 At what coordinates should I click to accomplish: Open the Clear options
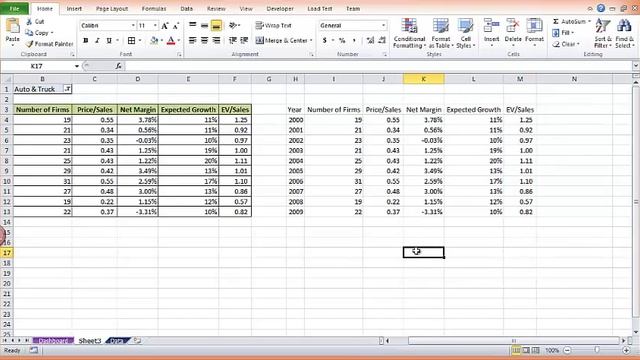pos(565,44)
